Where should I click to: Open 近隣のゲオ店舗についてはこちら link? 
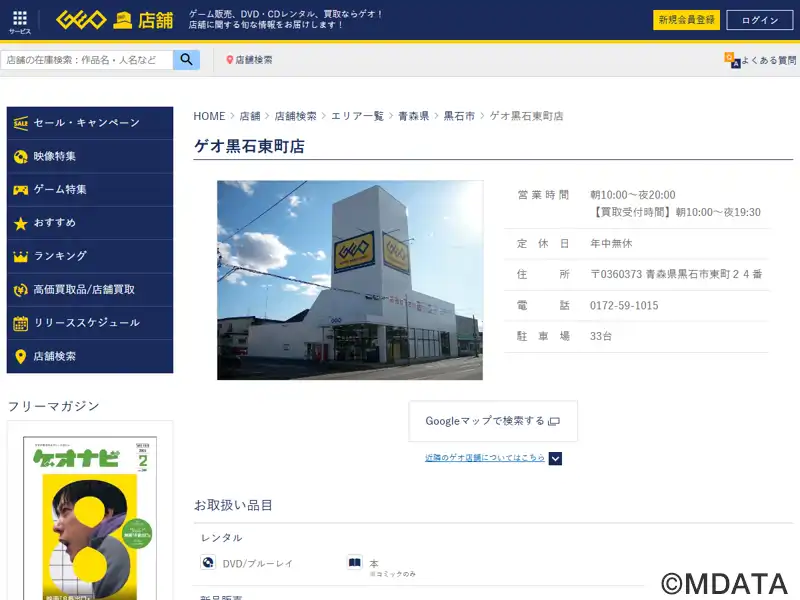[485, 458]
